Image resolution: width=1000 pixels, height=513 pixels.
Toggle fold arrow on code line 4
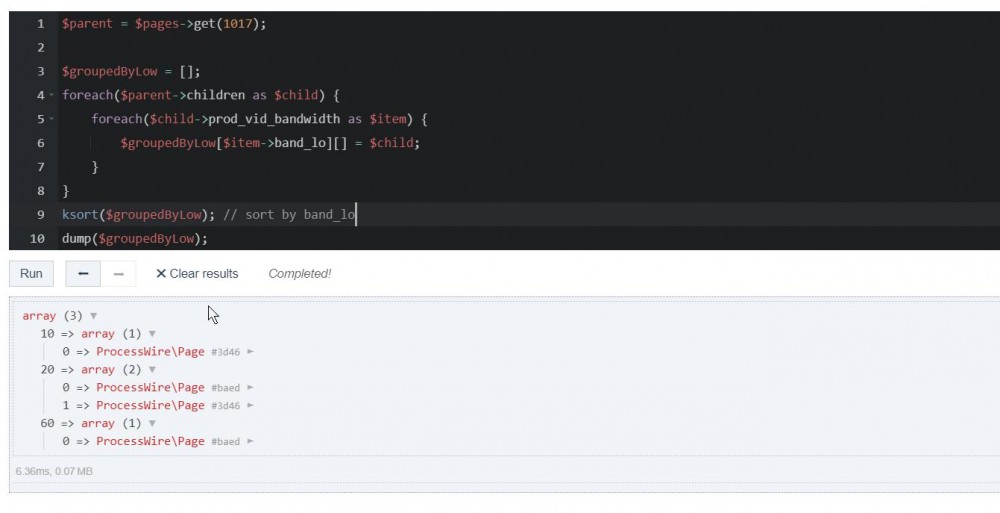pos(51,96)
